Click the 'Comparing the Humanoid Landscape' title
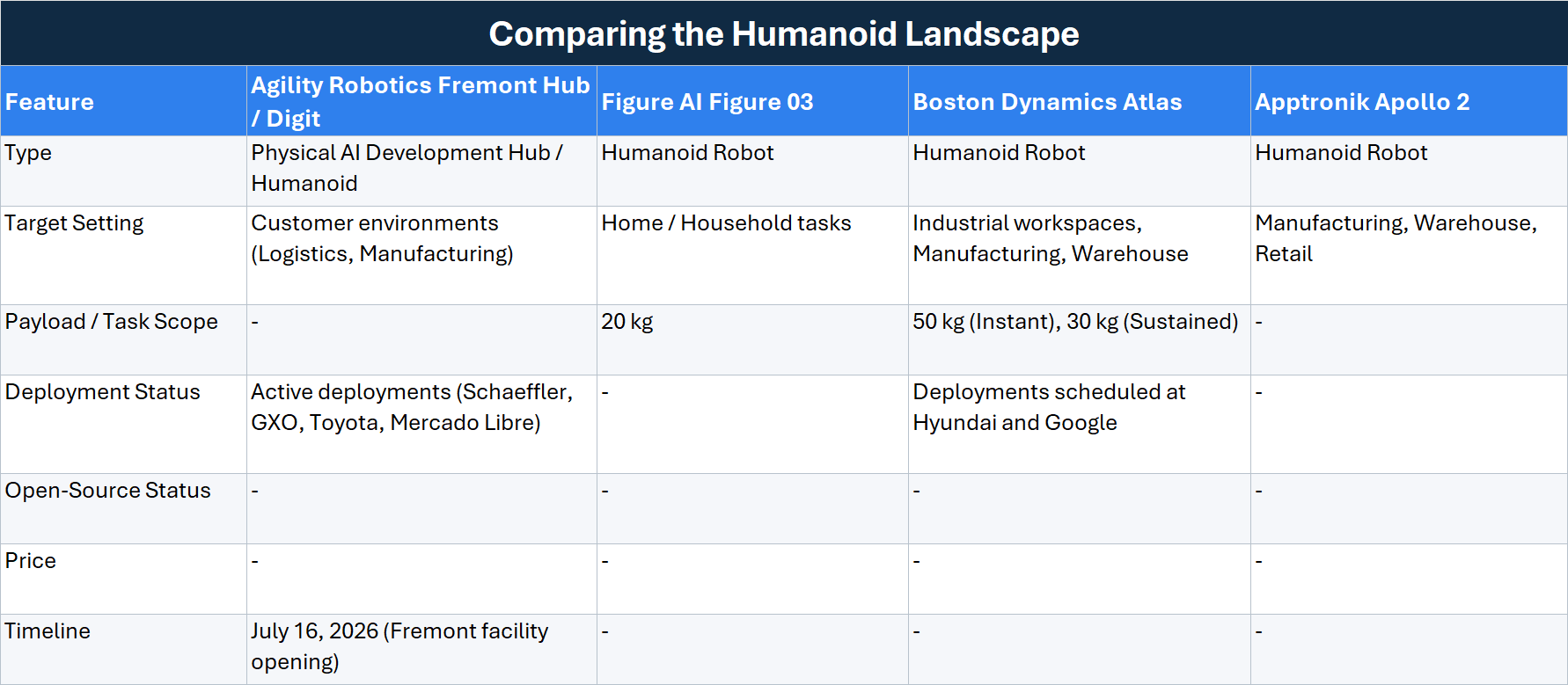This screenshot has width=1568, height=685. tap(783, 33)
